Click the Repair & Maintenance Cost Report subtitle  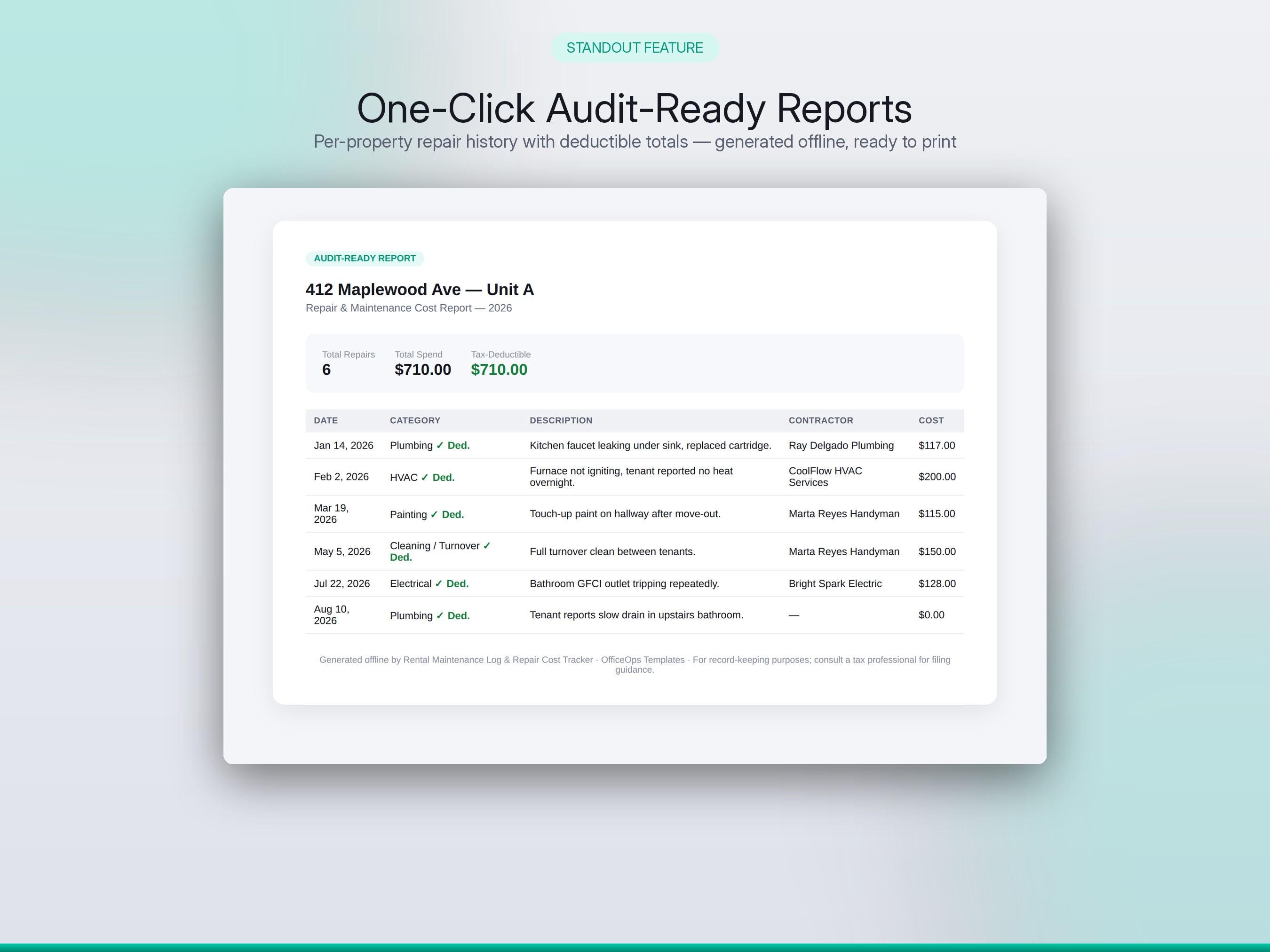409,308
